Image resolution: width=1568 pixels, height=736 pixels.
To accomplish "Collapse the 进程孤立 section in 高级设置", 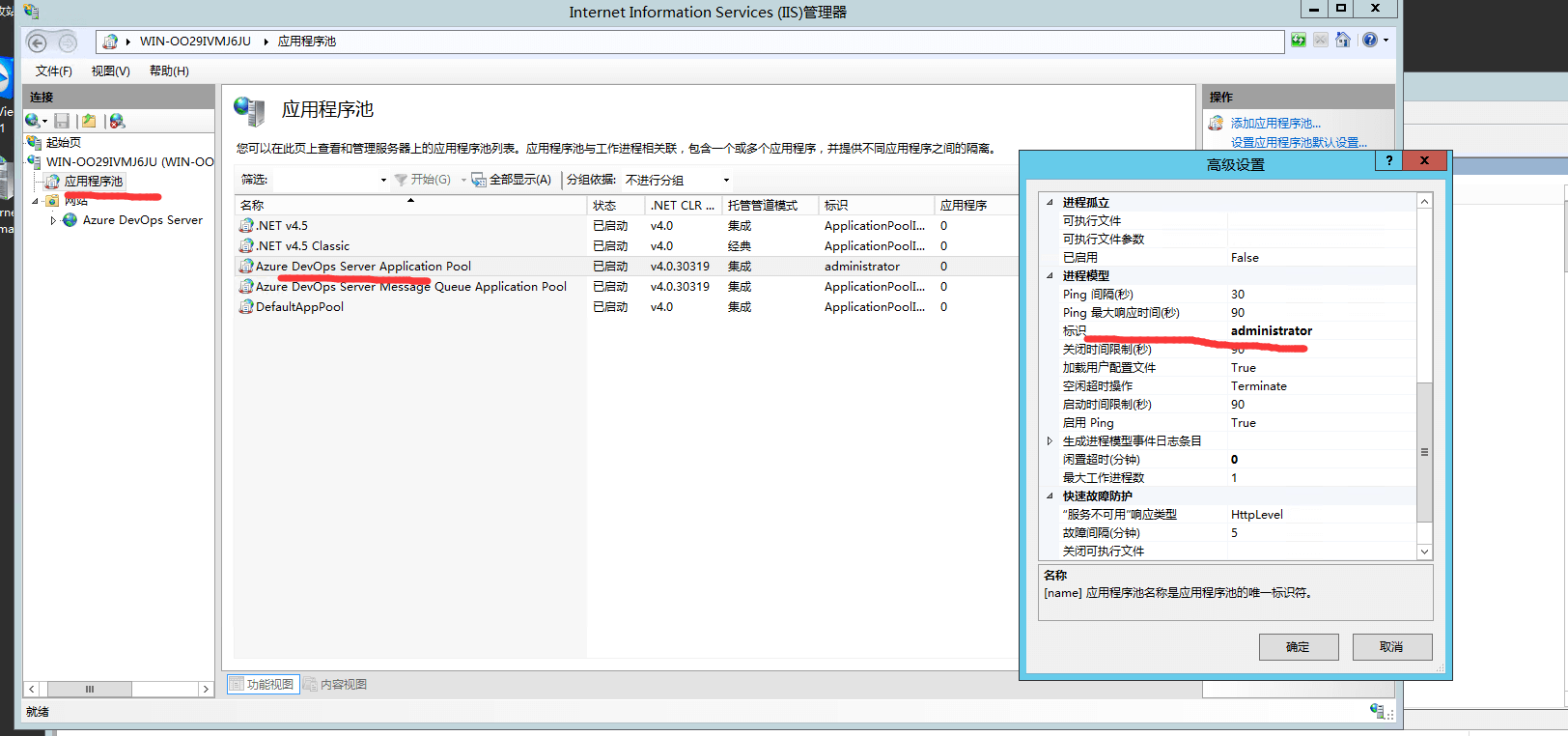I will 1050,203.
